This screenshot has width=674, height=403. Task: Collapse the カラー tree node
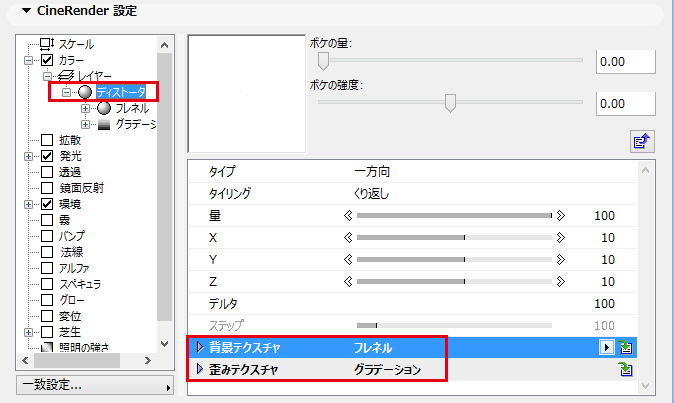tap(28, 61)
